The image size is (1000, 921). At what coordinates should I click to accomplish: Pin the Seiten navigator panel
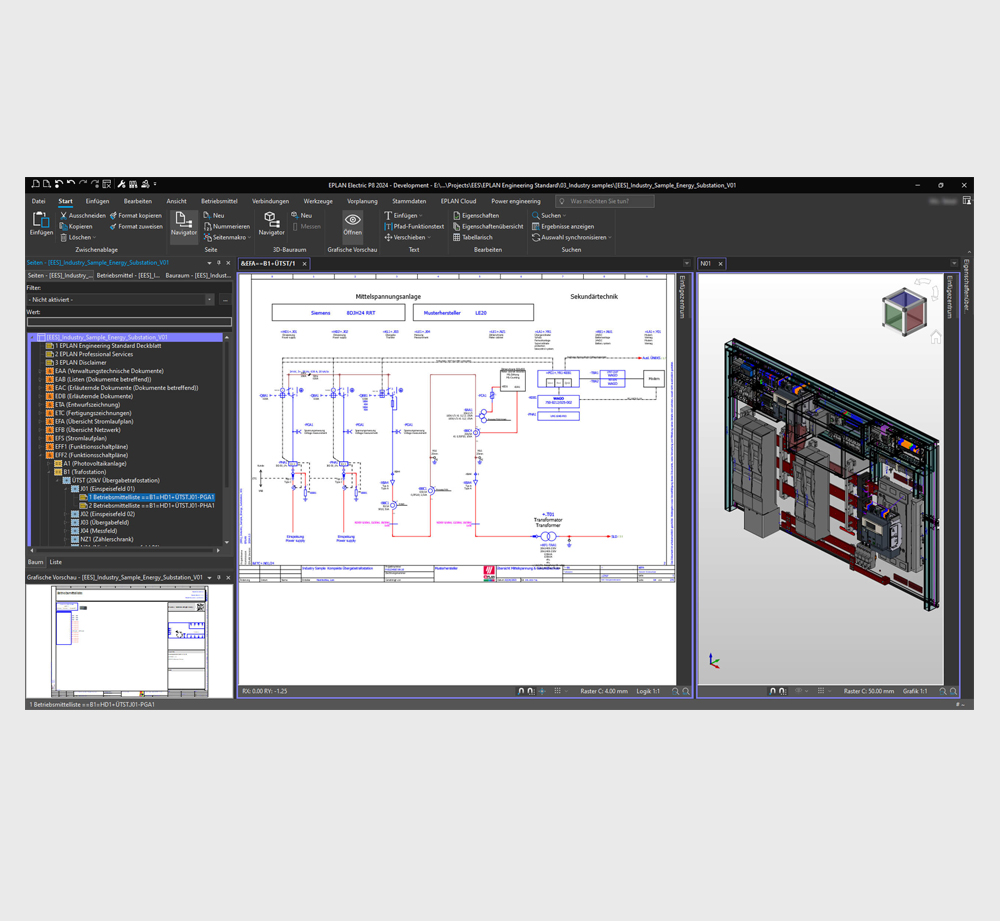coord(219,263)
